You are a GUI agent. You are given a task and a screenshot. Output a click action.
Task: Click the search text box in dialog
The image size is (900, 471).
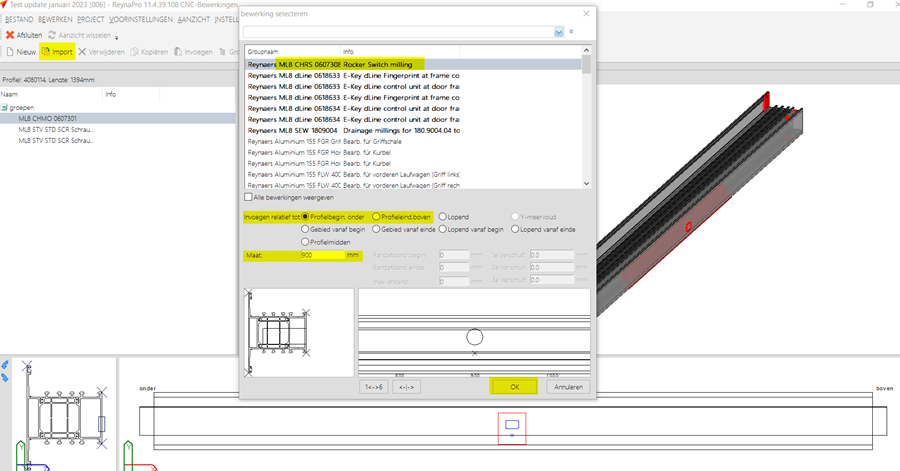point(398,32)
